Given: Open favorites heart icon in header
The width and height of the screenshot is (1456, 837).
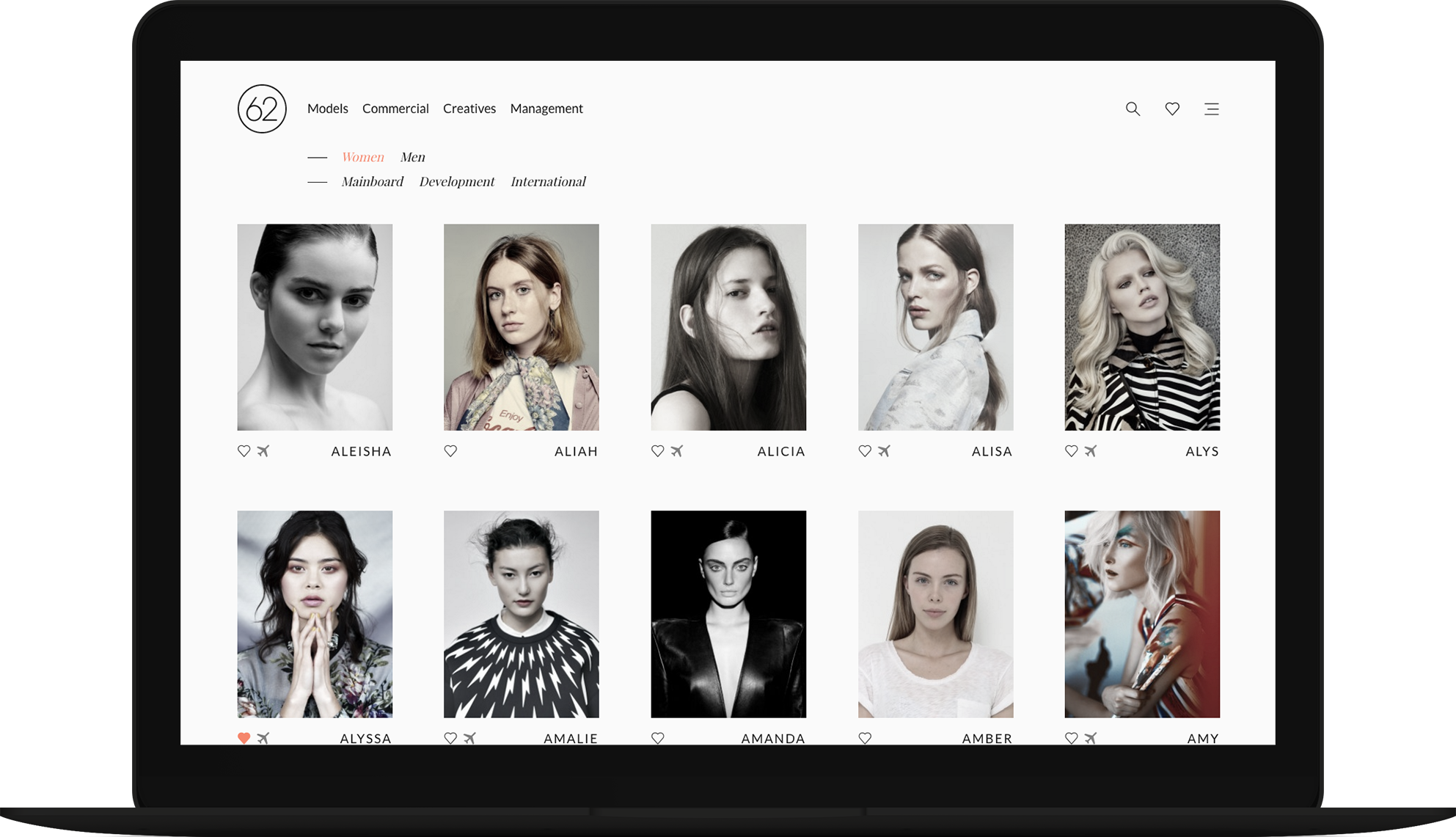Looking at the screenshot, I should [x=1172, y=109].
